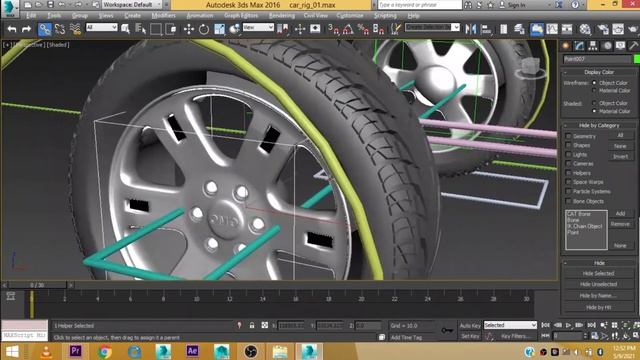
Task: Toggle the Percent Snap button
Action: 363,29
